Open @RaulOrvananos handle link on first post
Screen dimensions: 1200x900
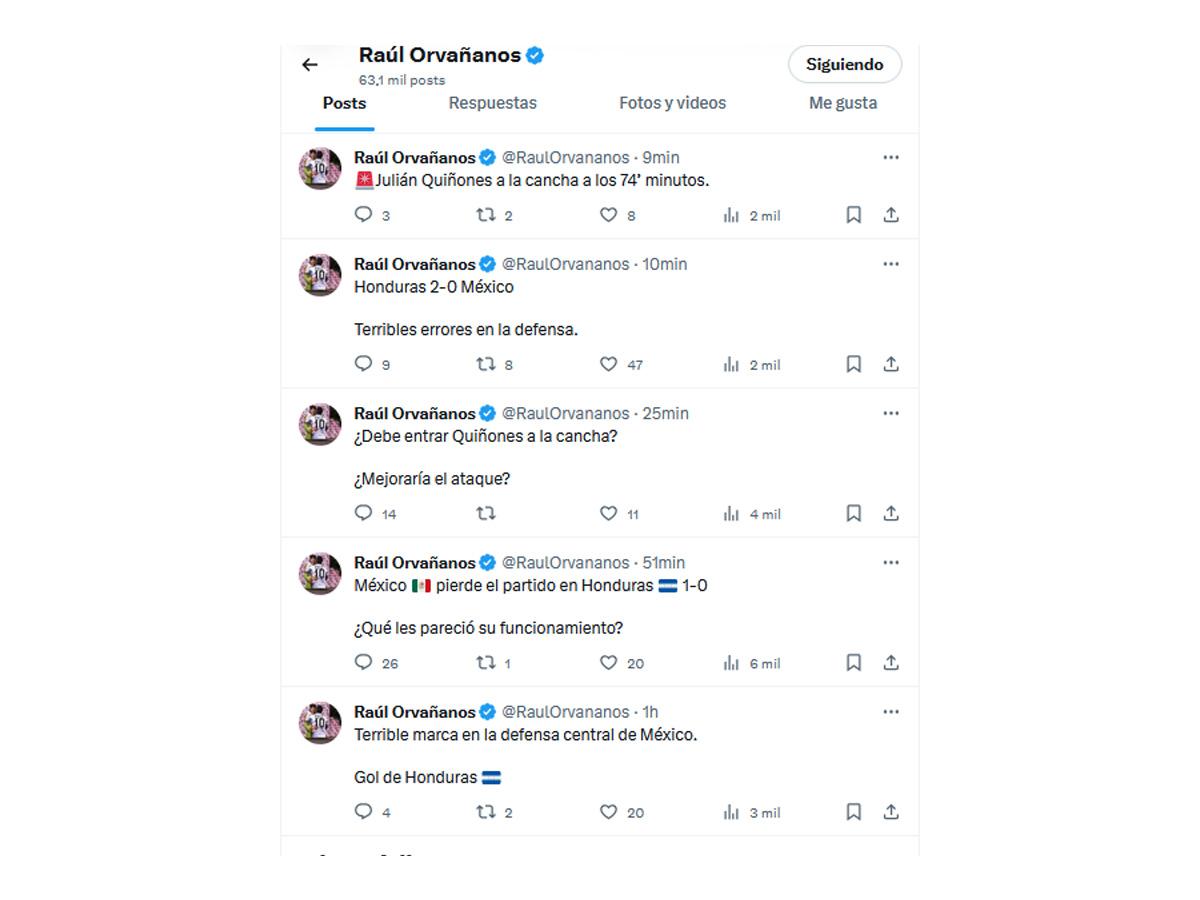pyautogui.click(x=565, y=157)
